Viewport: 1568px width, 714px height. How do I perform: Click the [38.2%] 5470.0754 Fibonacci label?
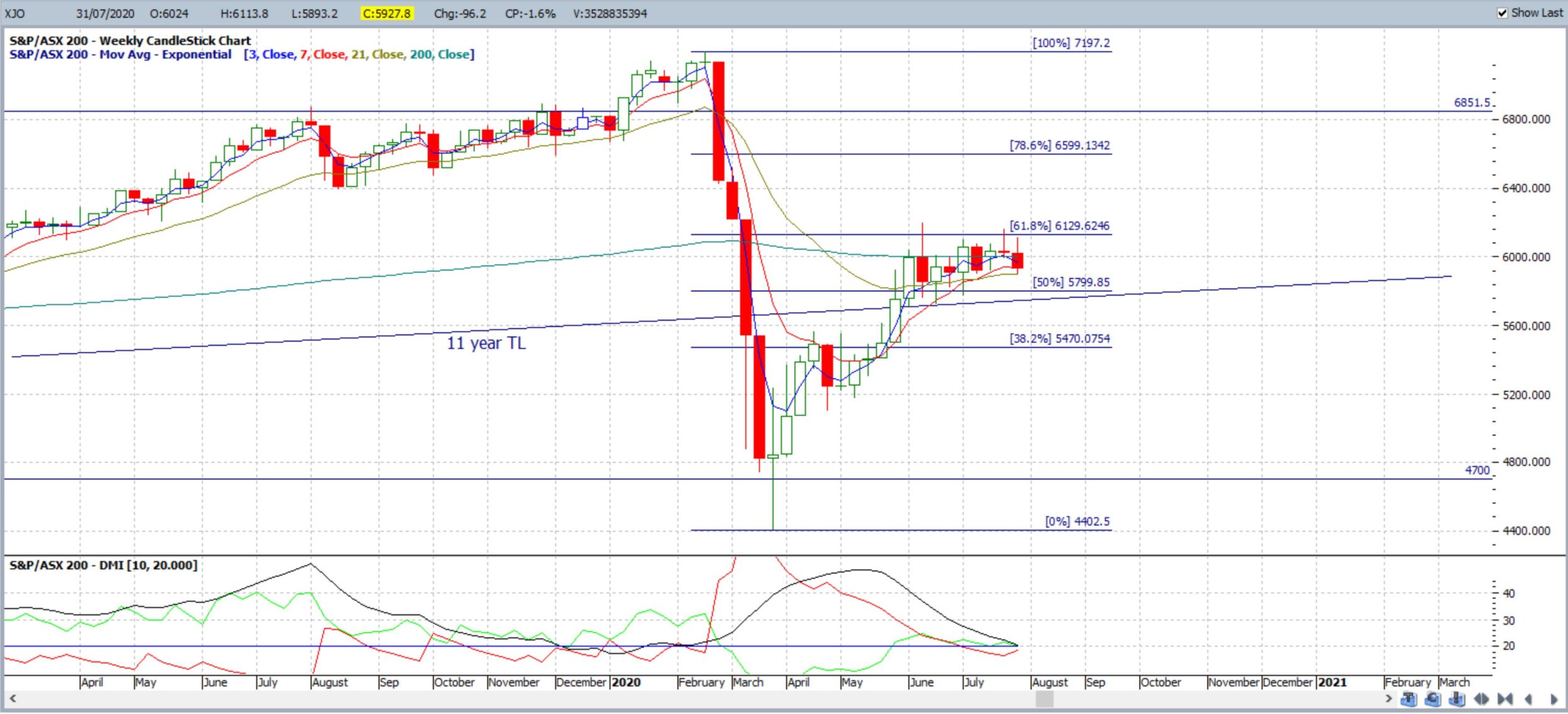coord(1059,338)
